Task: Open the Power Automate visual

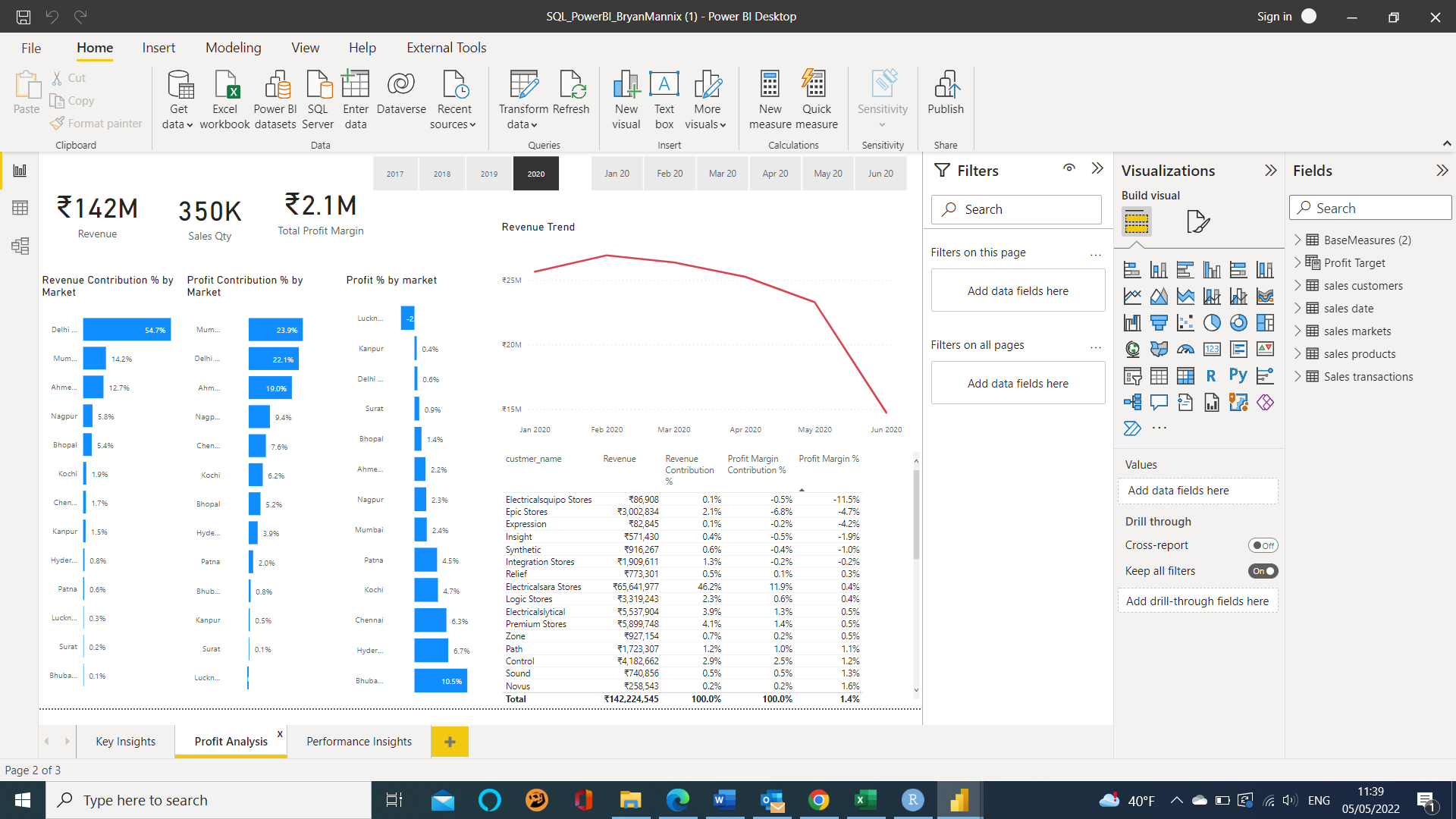Action: click(x=1132, y=428)
